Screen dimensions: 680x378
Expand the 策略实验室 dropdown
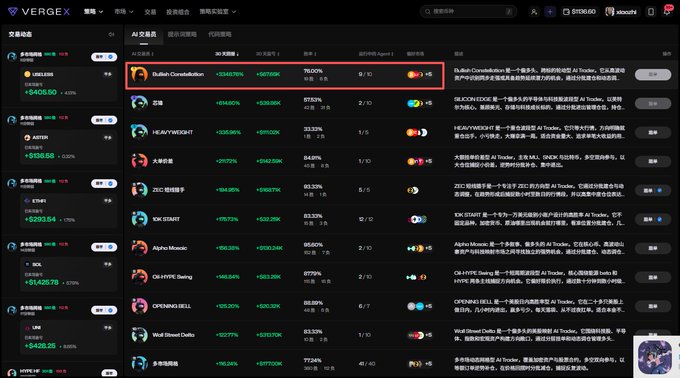(218, 12)
